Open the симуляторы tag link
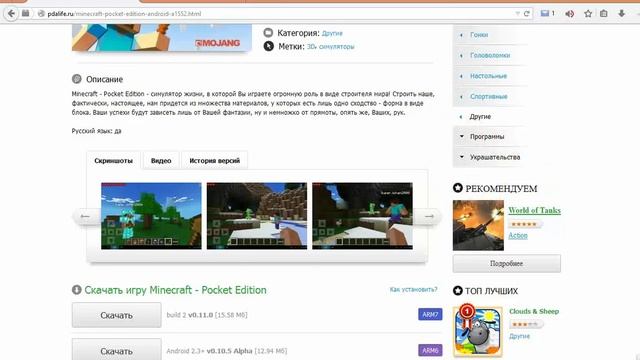 click(x=337, y=47)
